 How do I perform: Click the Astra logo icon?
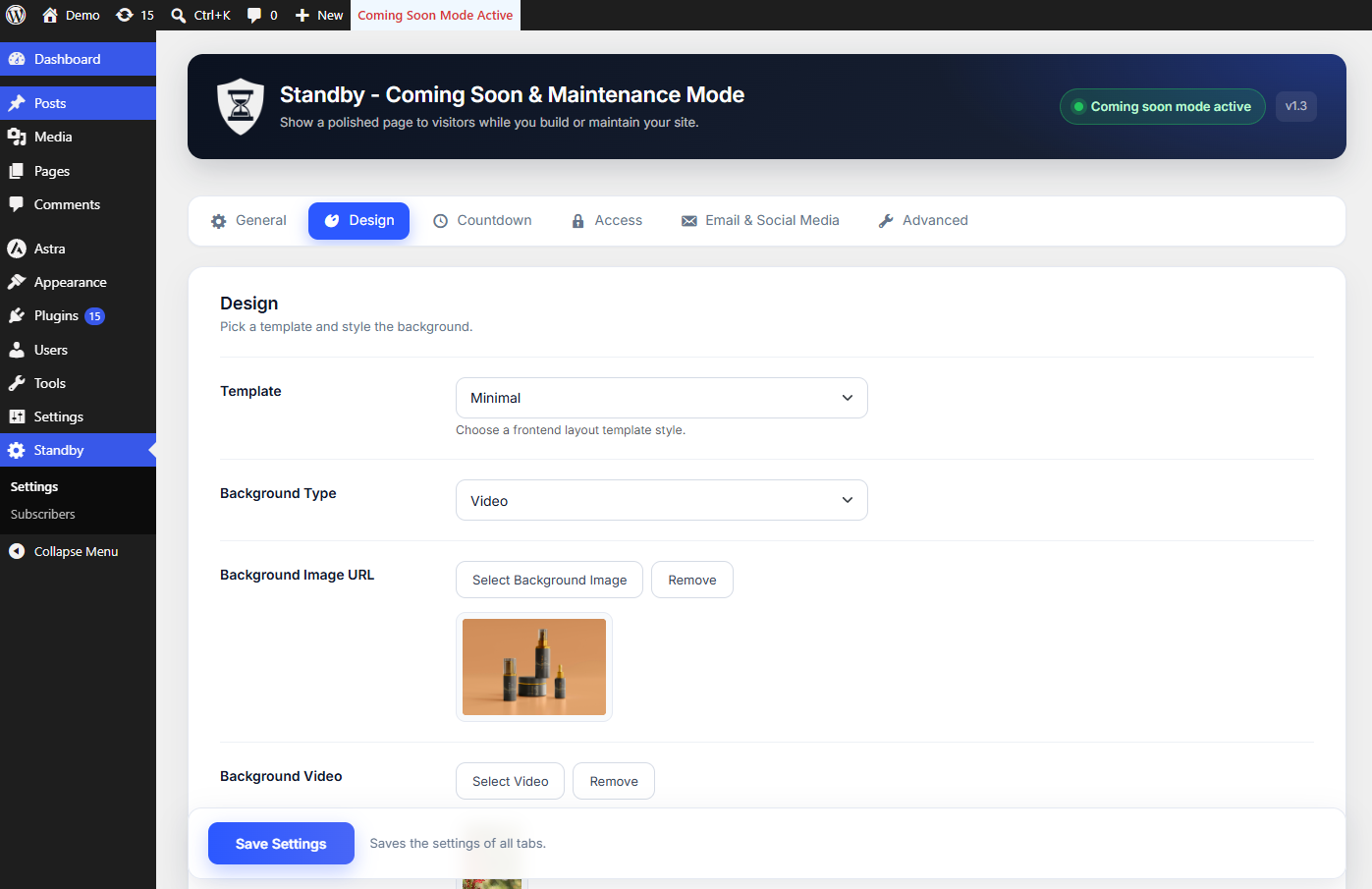pyautogui.click(x=17, y=249)
